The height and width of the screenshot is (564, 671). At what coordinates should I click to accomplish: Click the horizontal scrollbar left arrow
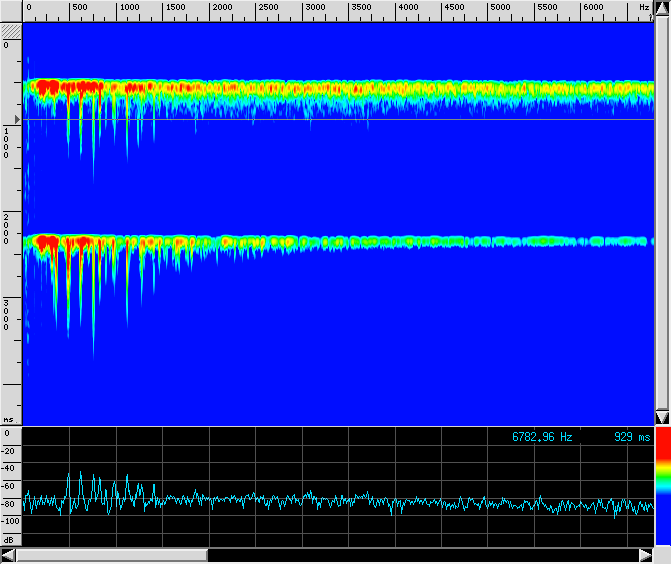(x=8, y=555)
